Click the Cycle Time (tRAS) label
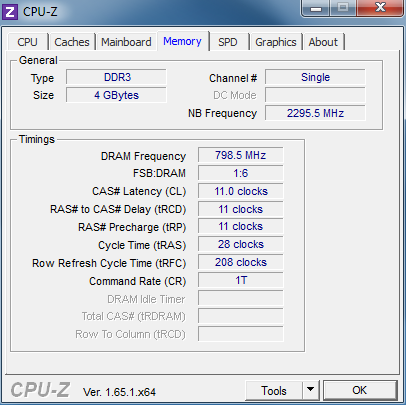 tap(142, 245)
